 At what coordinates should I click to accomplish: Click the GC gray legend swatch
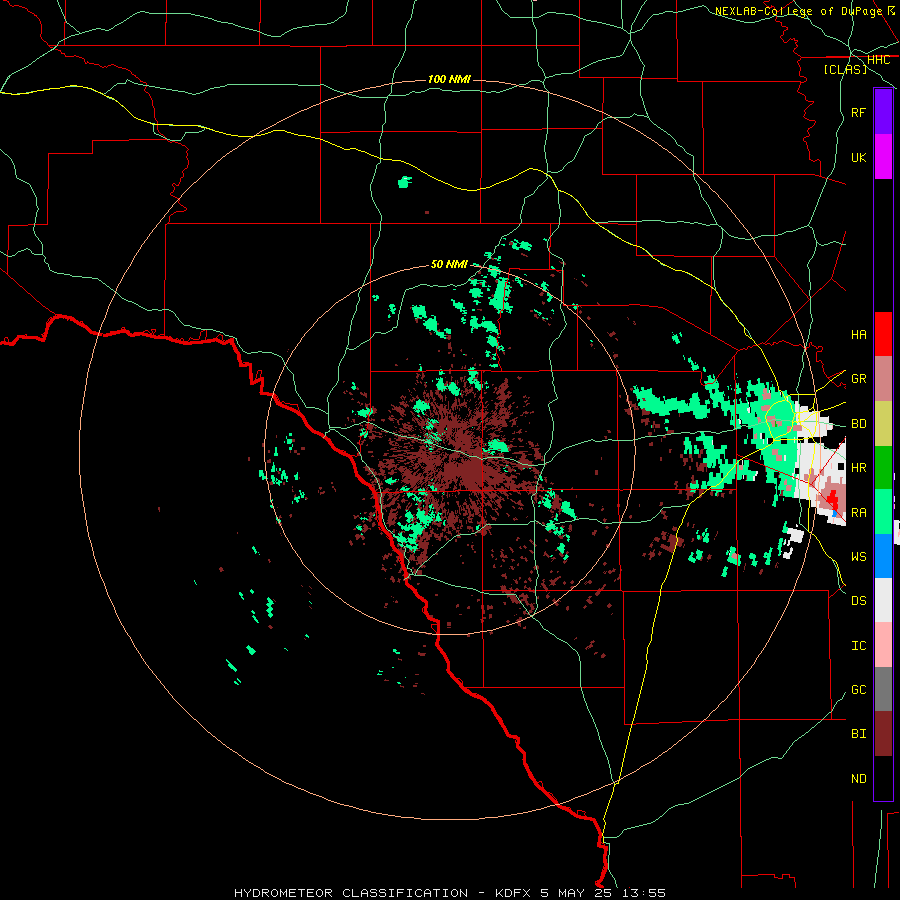click(883, 689)
